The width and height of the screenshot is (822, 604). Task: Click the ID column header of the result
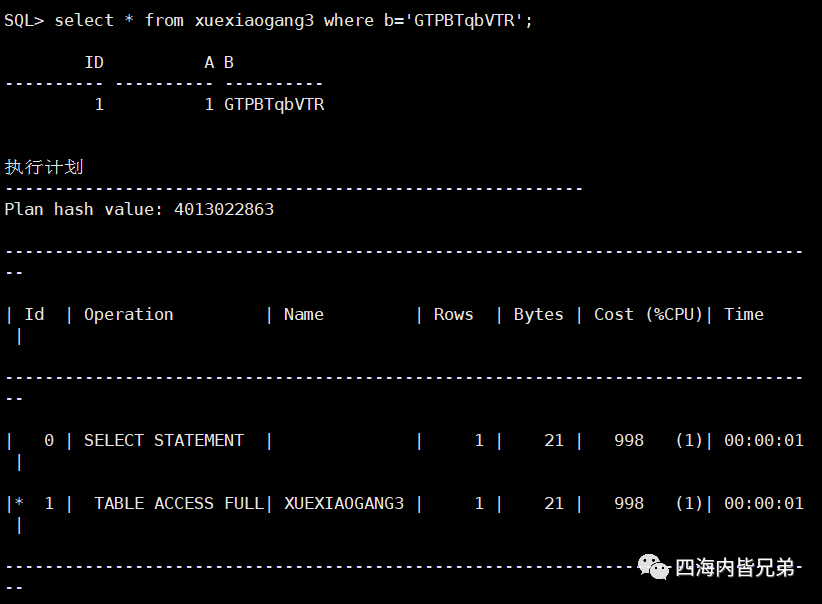point(94,63)
